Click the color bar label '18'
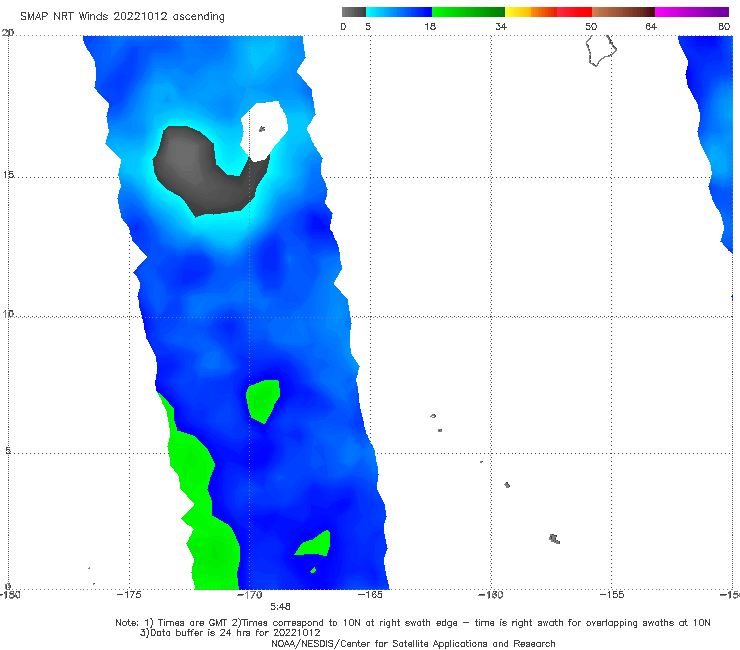 pyautogui.click(x=430, y=26)
